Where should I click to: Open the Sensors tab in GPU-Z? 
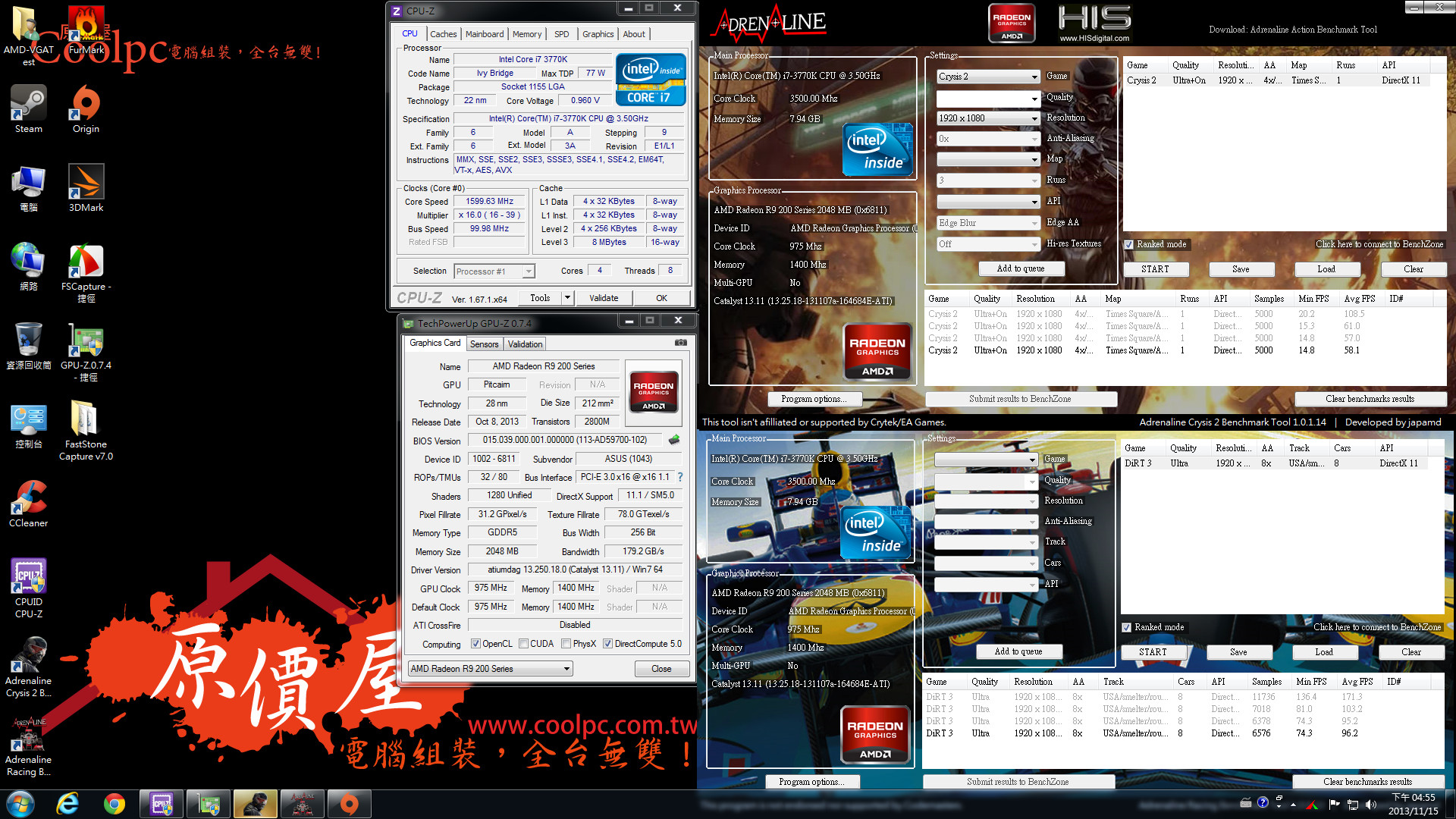click(484, 344)
